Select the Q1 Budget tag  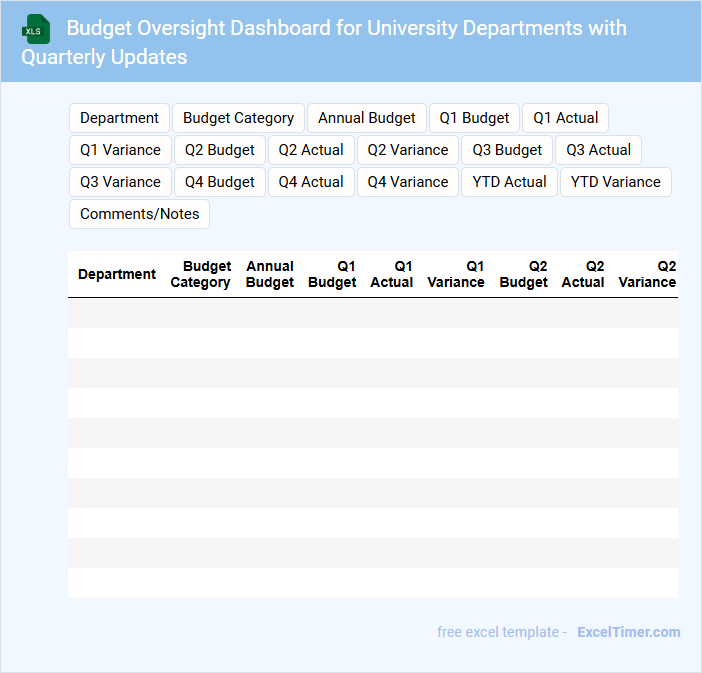click(x=474, y=118)
